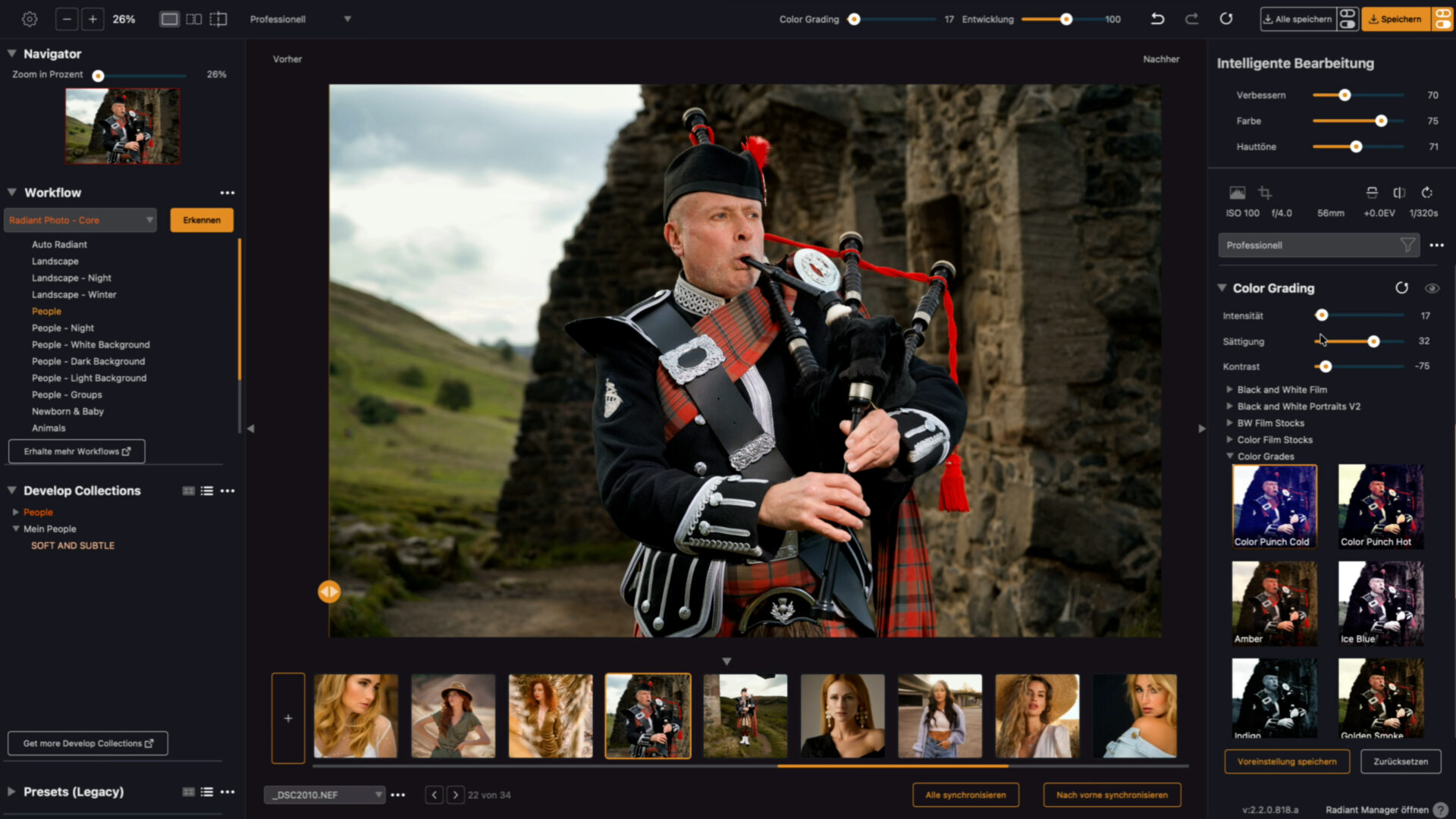Select the People - White Background workflow
This screenshot has width=1456, height=819.
pos(91,344)
